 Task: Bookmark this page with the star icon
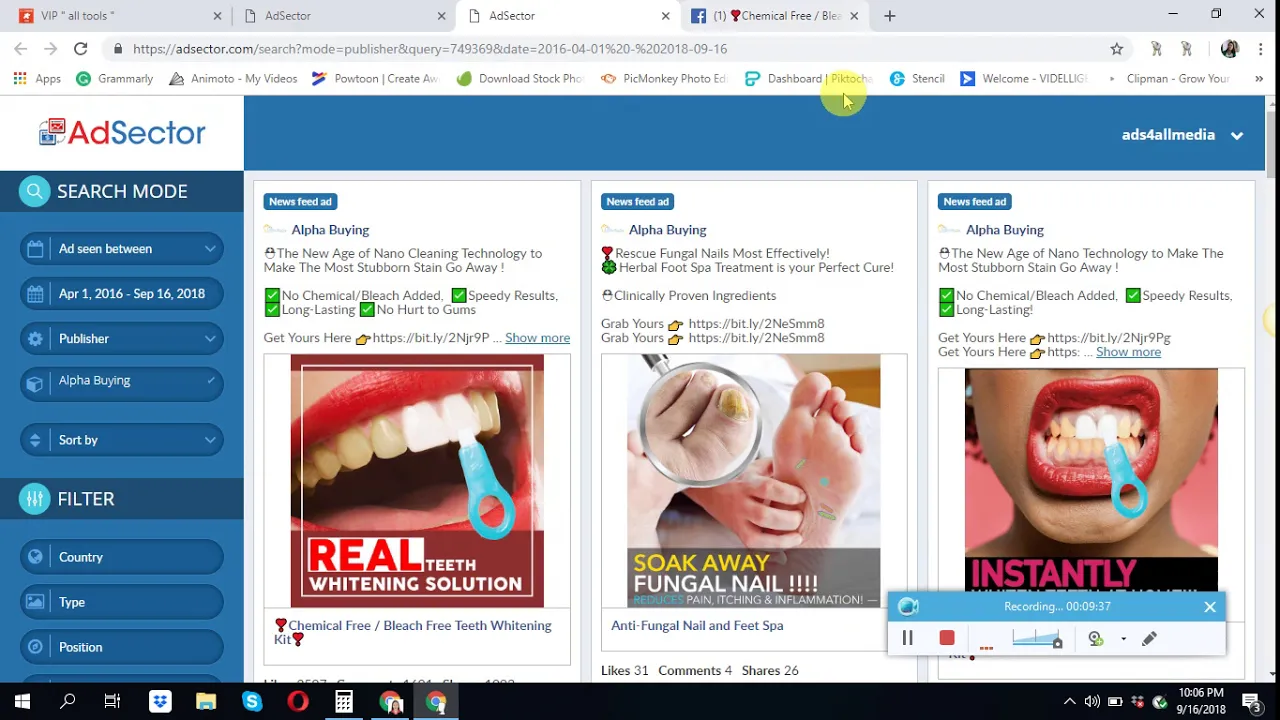coord(1116,48)
